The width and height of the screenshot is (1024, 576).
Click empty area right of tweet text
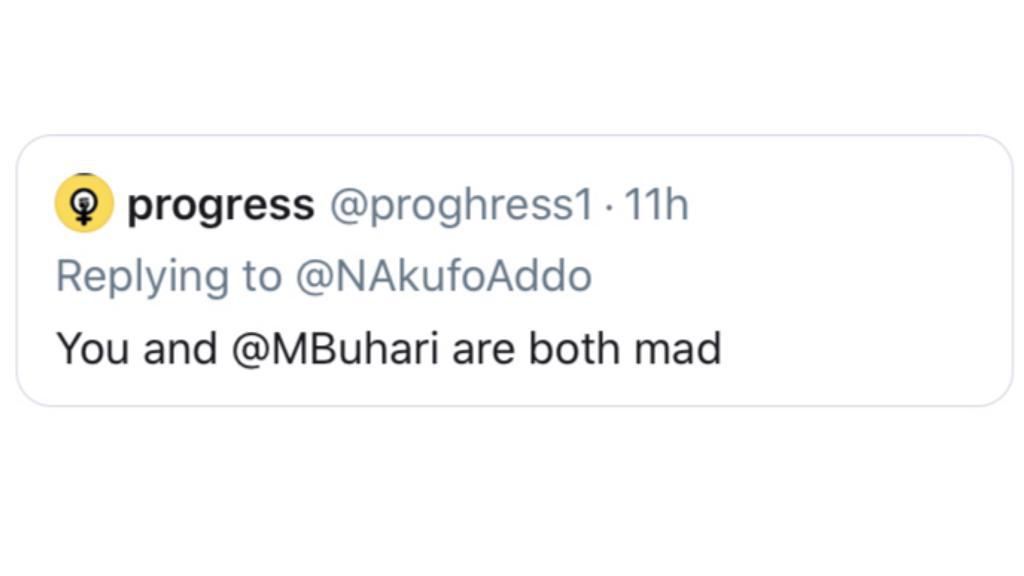click(860, 349)
